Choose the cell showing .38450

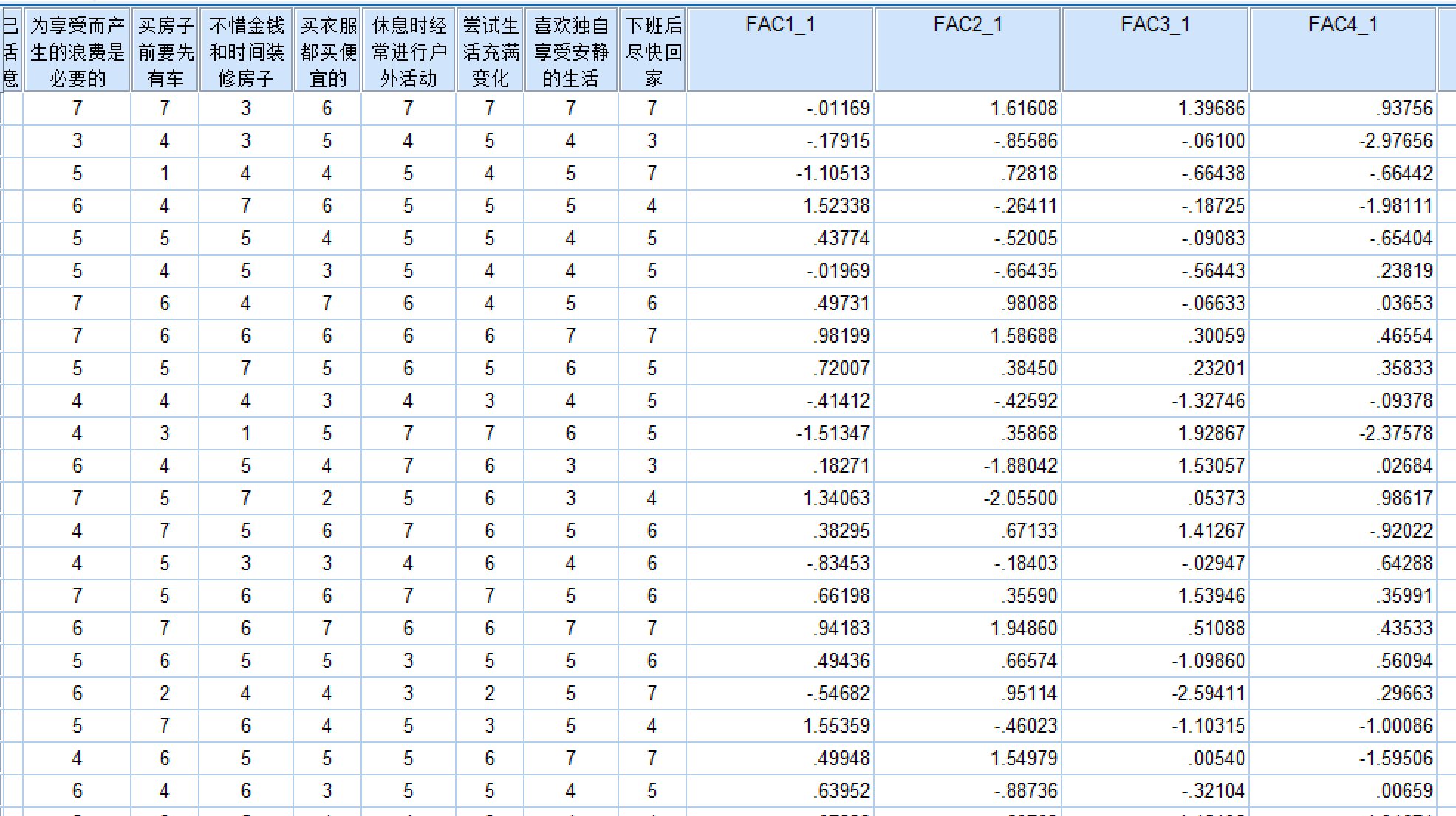pyautogui.click(x=968, y=368)
